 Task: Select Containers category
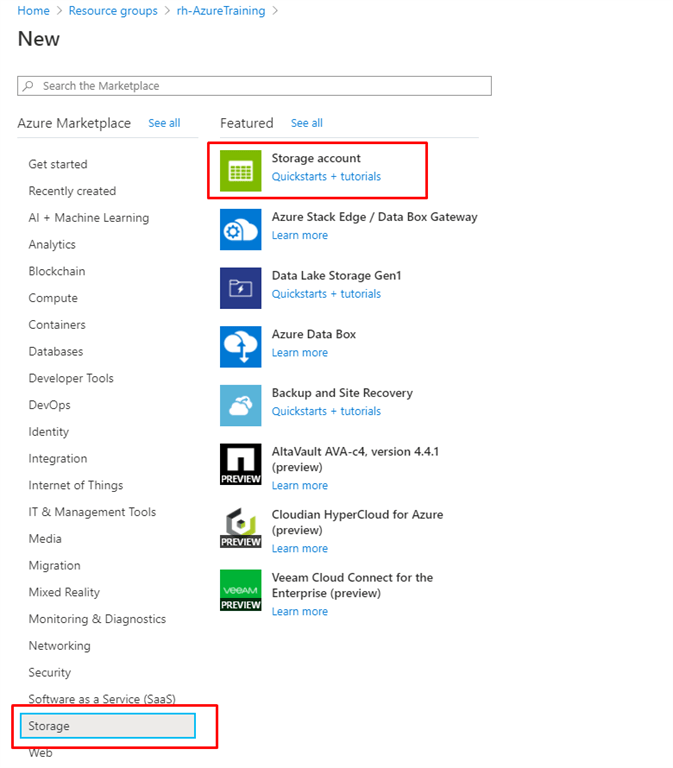tap(57, 325)
